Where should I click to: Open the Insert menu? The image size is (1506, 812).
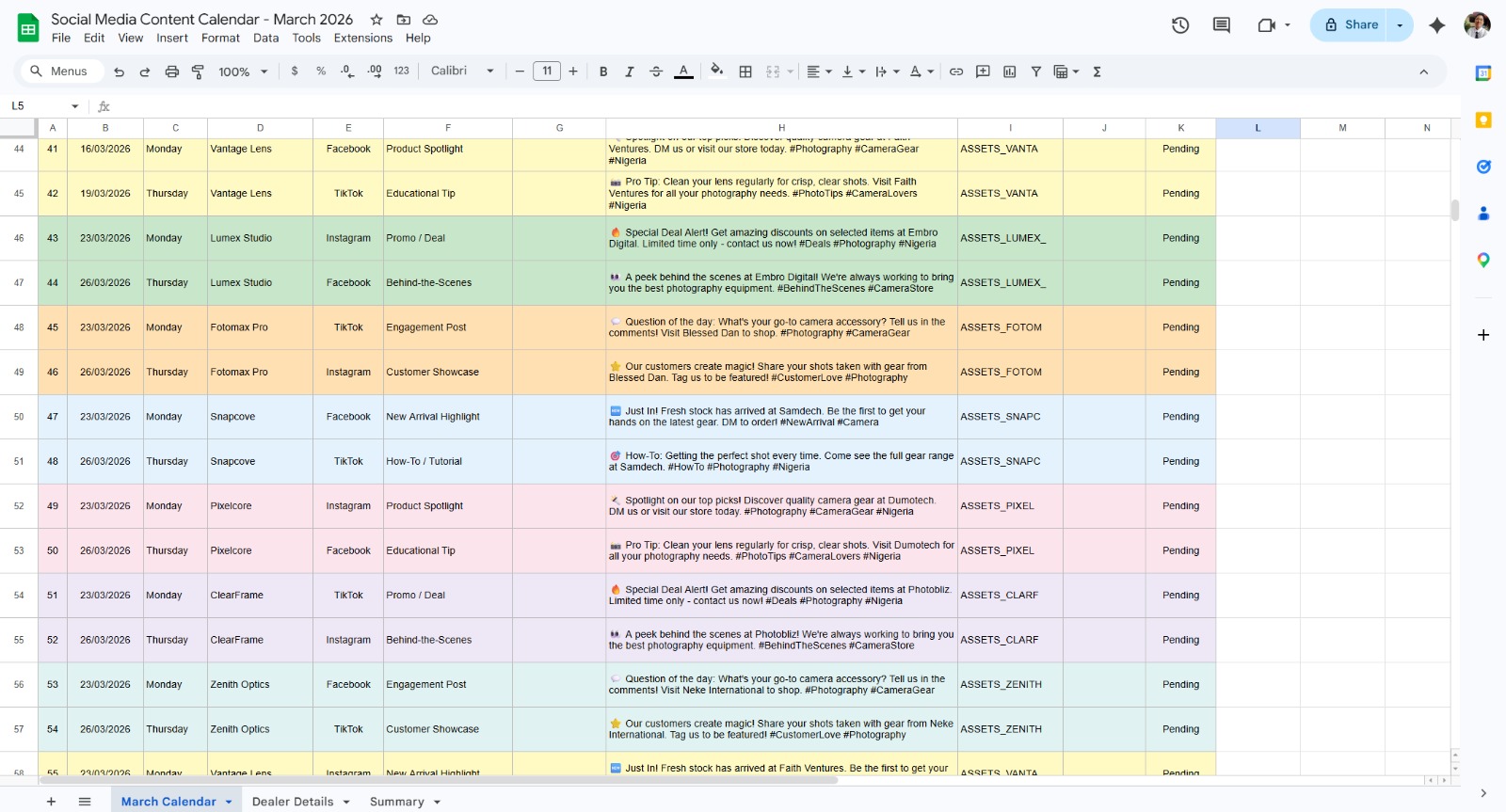[x=172, y=39]
